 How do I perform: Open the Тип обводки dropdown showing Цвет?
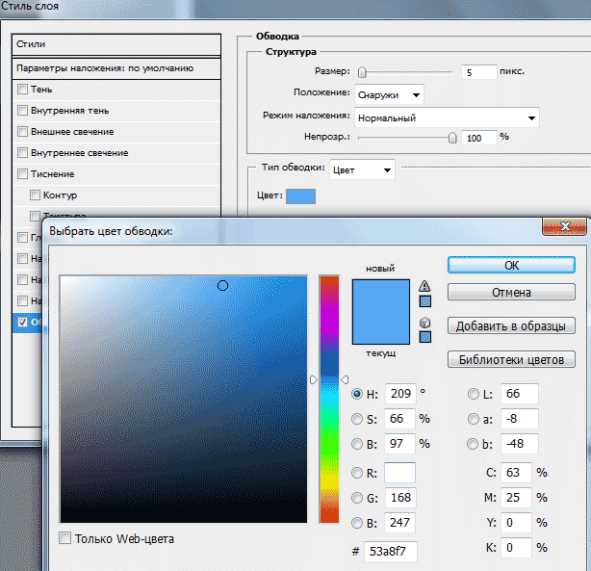362,170
